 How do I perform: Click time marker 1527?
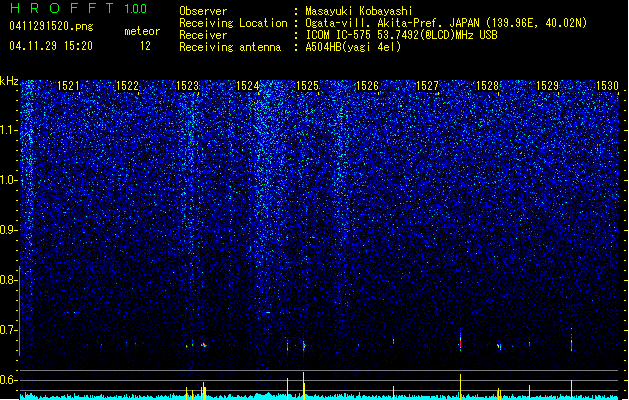pos(427,86)
